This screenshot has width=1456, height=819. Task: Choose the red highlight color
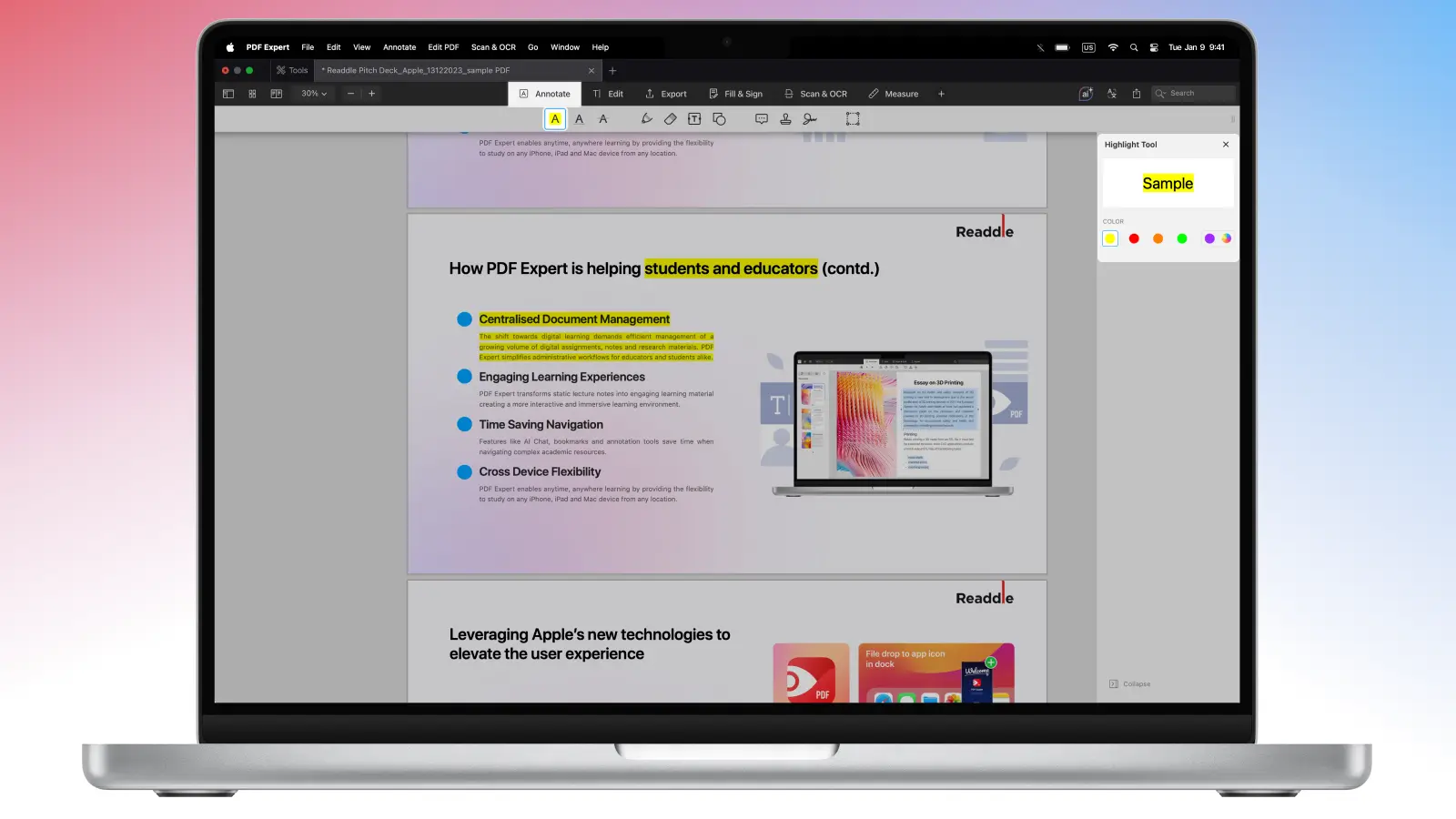pos(1134,238)
